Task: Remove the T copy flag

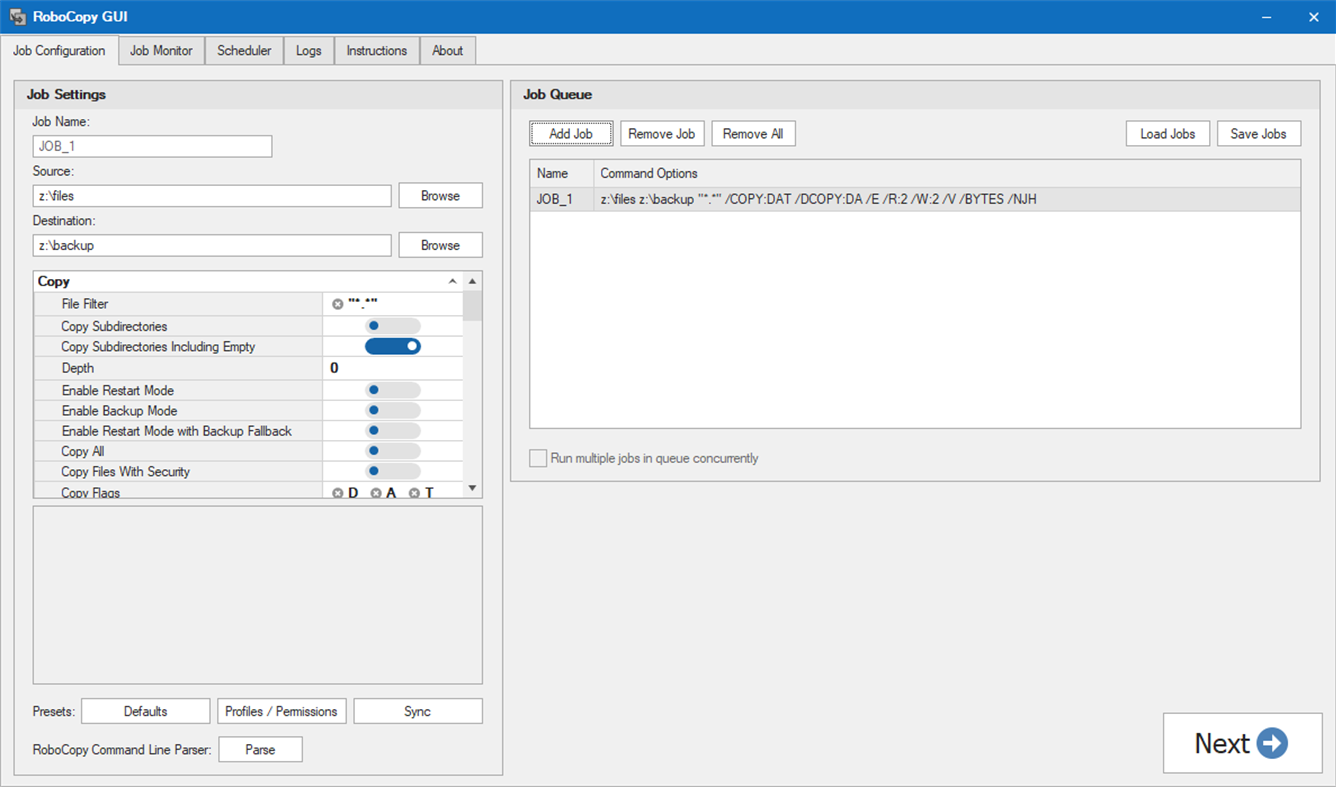Action: click(x=413, y=492)
